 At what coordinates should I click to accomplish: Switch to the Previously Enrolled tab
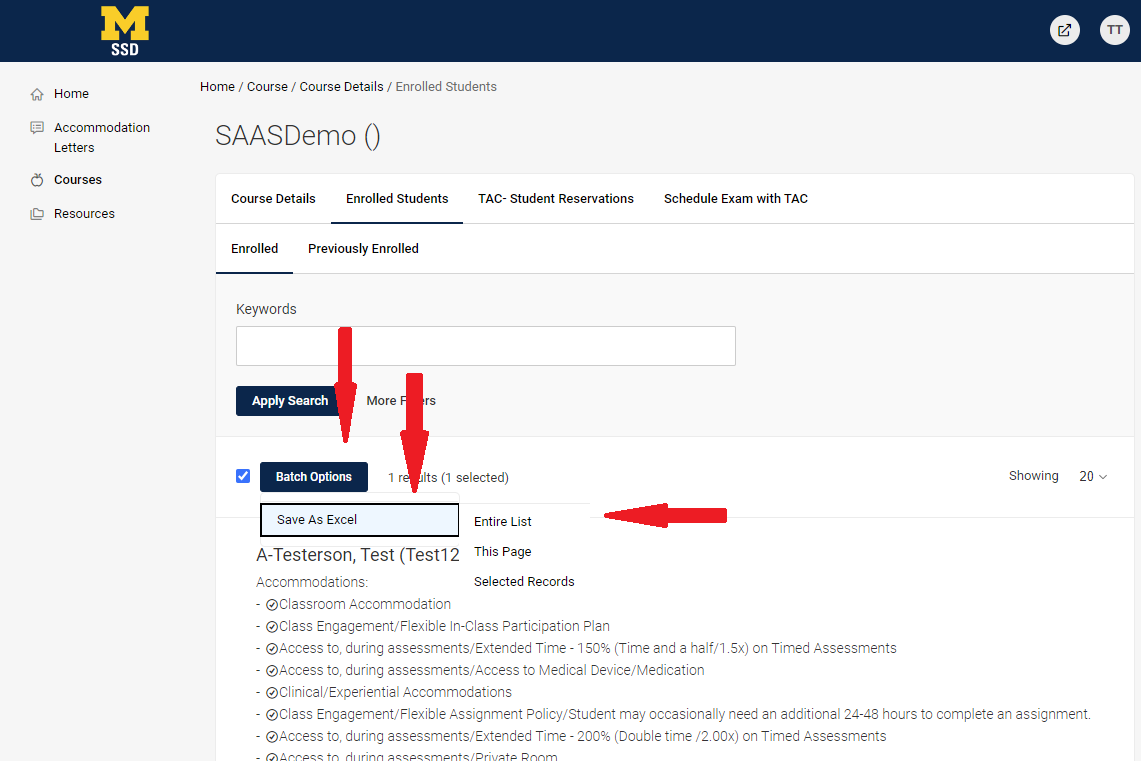click(x=363, y=249)
